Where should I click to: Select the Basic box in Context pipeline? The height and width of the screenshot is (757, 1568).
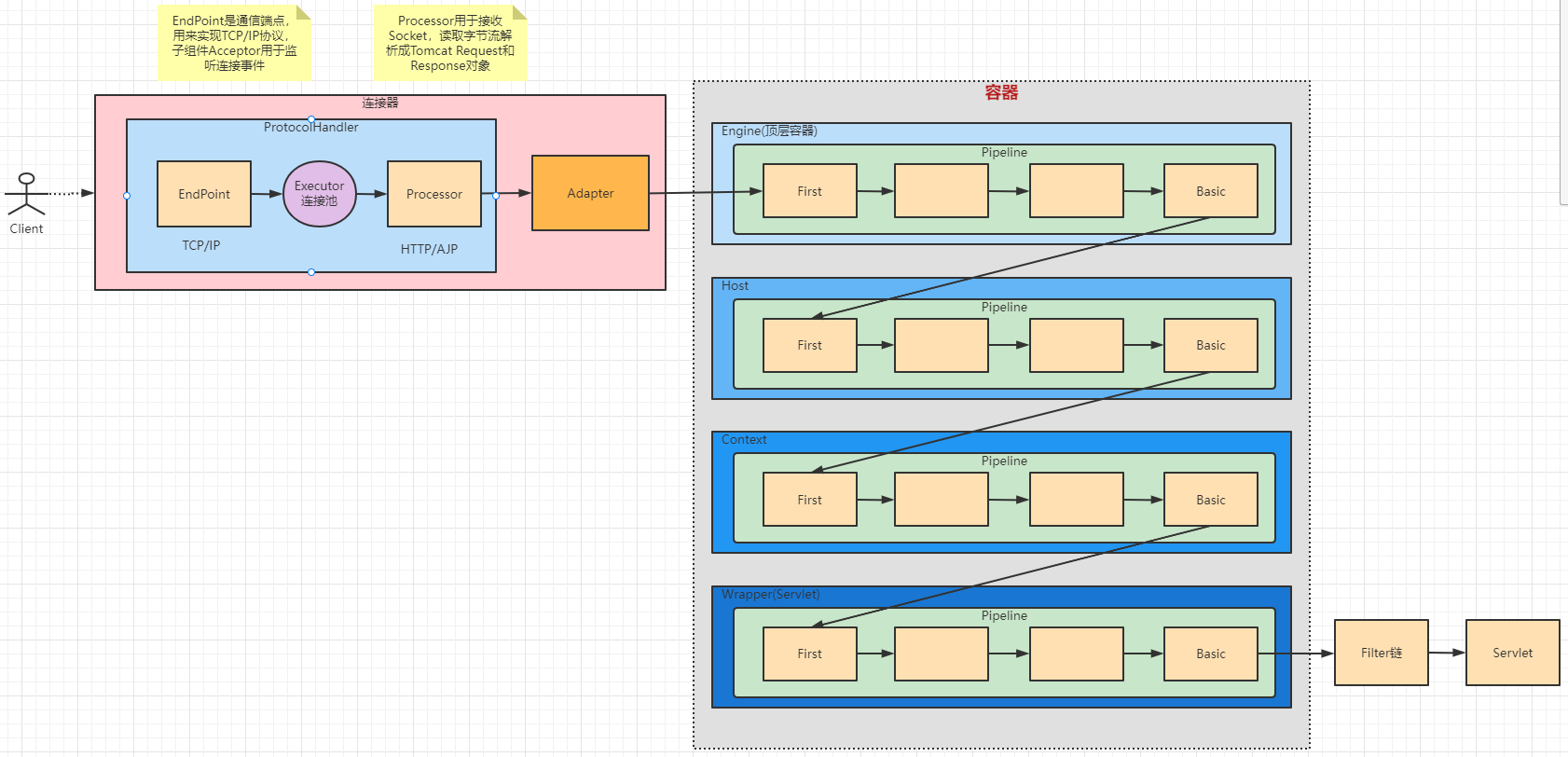click(1211, 500)
